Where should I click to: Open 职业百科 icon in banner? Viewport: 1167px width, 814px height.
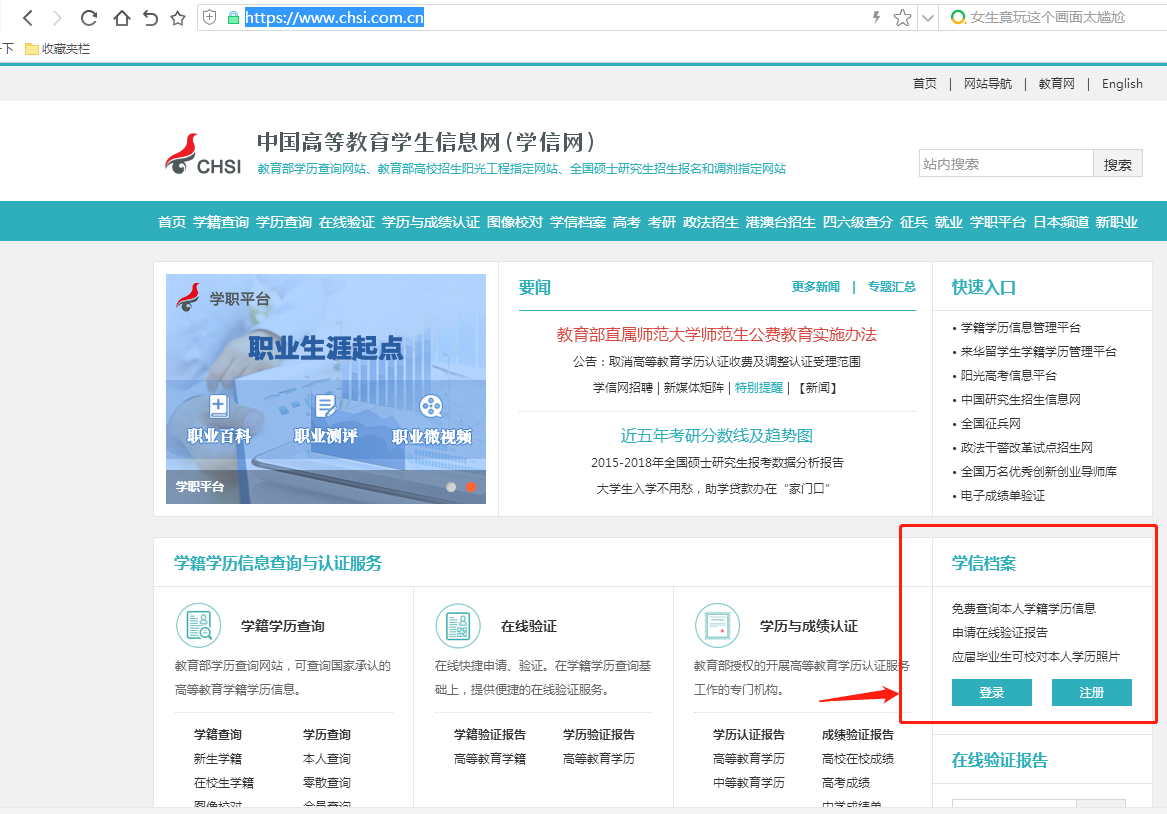pos(219,407)
